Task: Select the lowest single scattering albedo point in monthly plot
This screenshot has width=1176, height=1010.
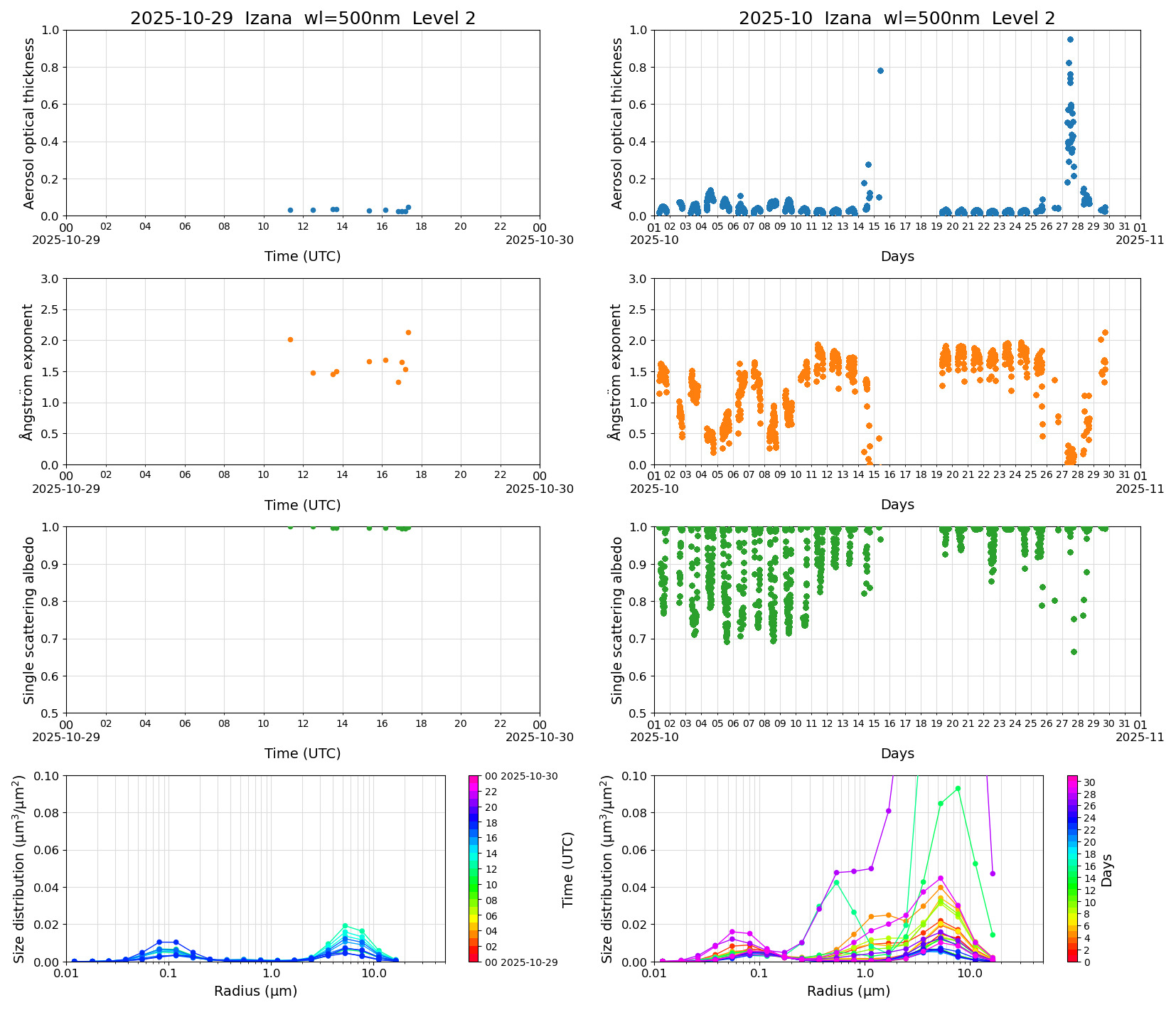Action: point(1074,652)
